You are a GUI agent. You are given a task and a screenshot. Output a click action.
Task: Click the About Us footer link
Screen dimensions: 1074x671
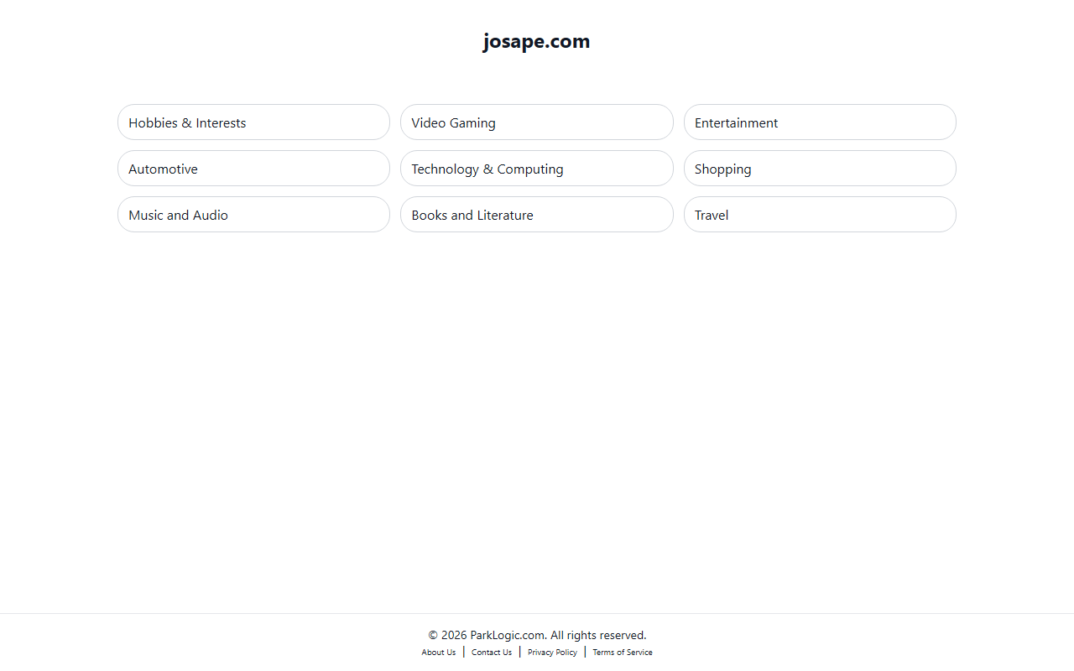(438, 653)
